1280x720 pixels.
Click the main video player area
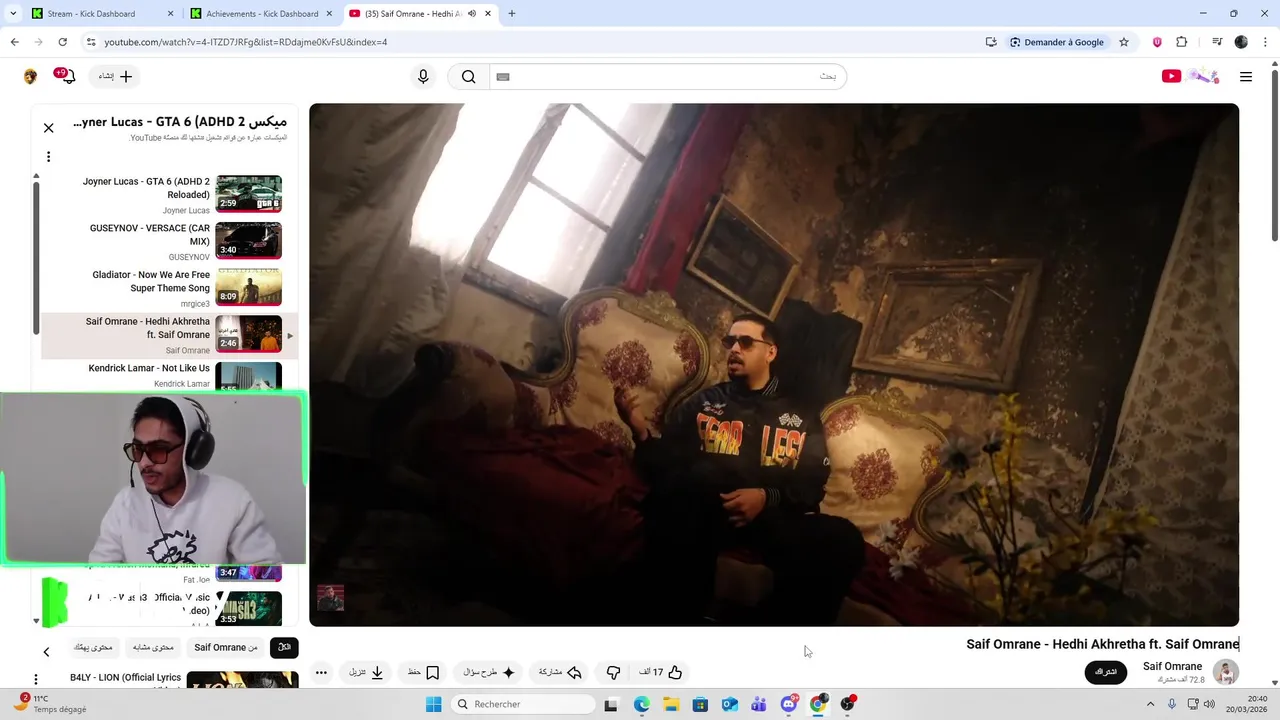pos(774,365)
